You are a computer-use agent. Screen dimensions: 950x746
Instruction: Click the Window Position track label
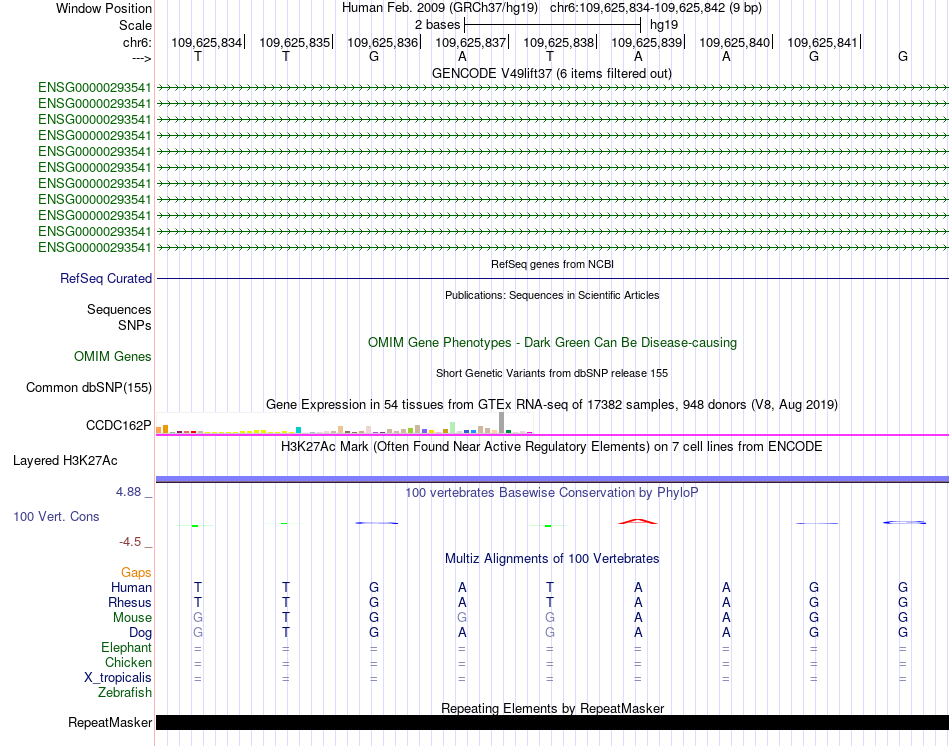tap(104, 8)
